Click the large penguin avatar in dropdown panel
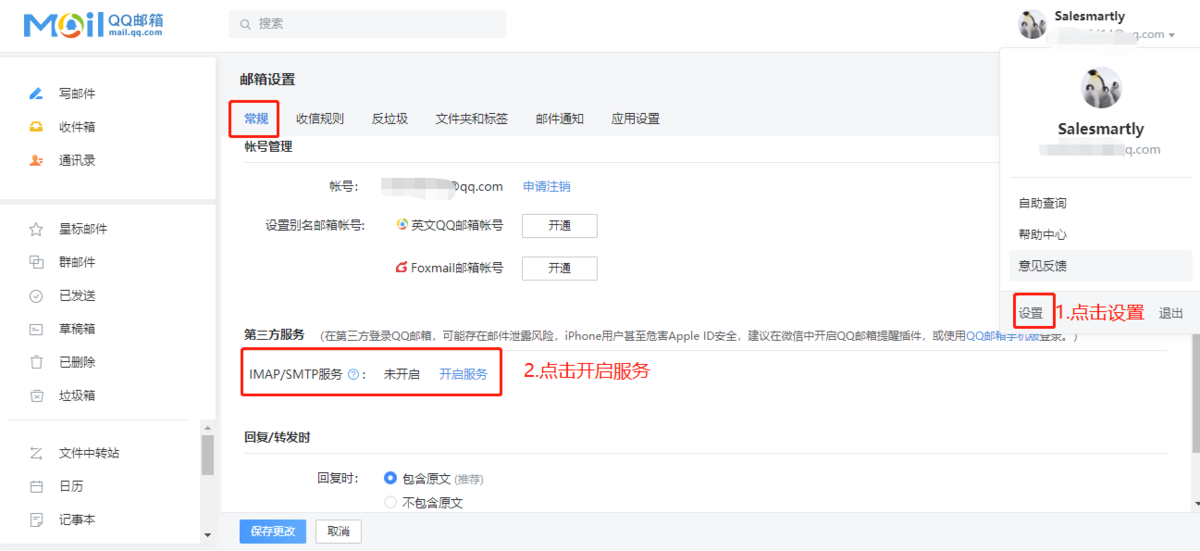The height and width of the screenshot is (551, 1200). pos(1101,88)
